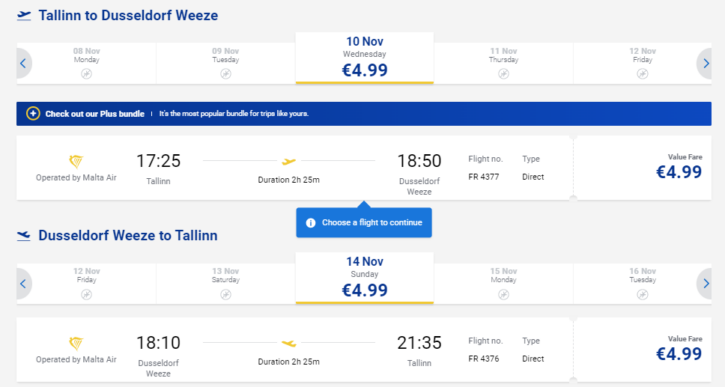Screen dimensions: 725x387
Task: Click the no-flight icon under 08 Nov Monday
Action: pyautogui.click(x=86, y=74)
